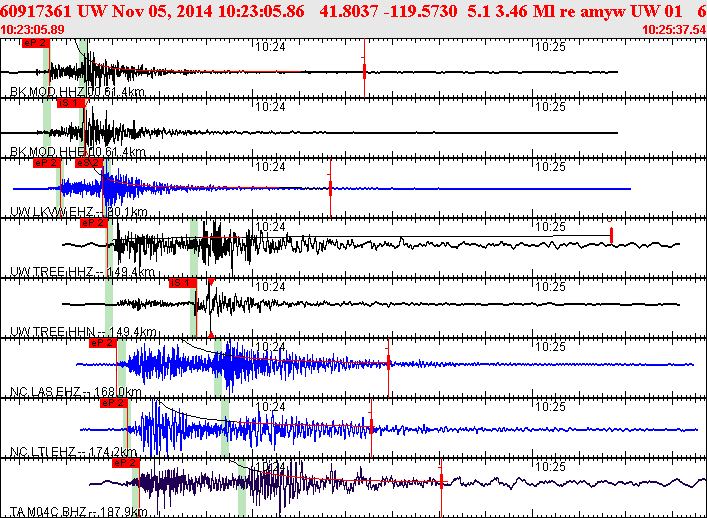Viewport: 707px width, 518px height.
Task: Click the 10:24 time label on BK MOD HHZ trace
Action: coord(271,47)
